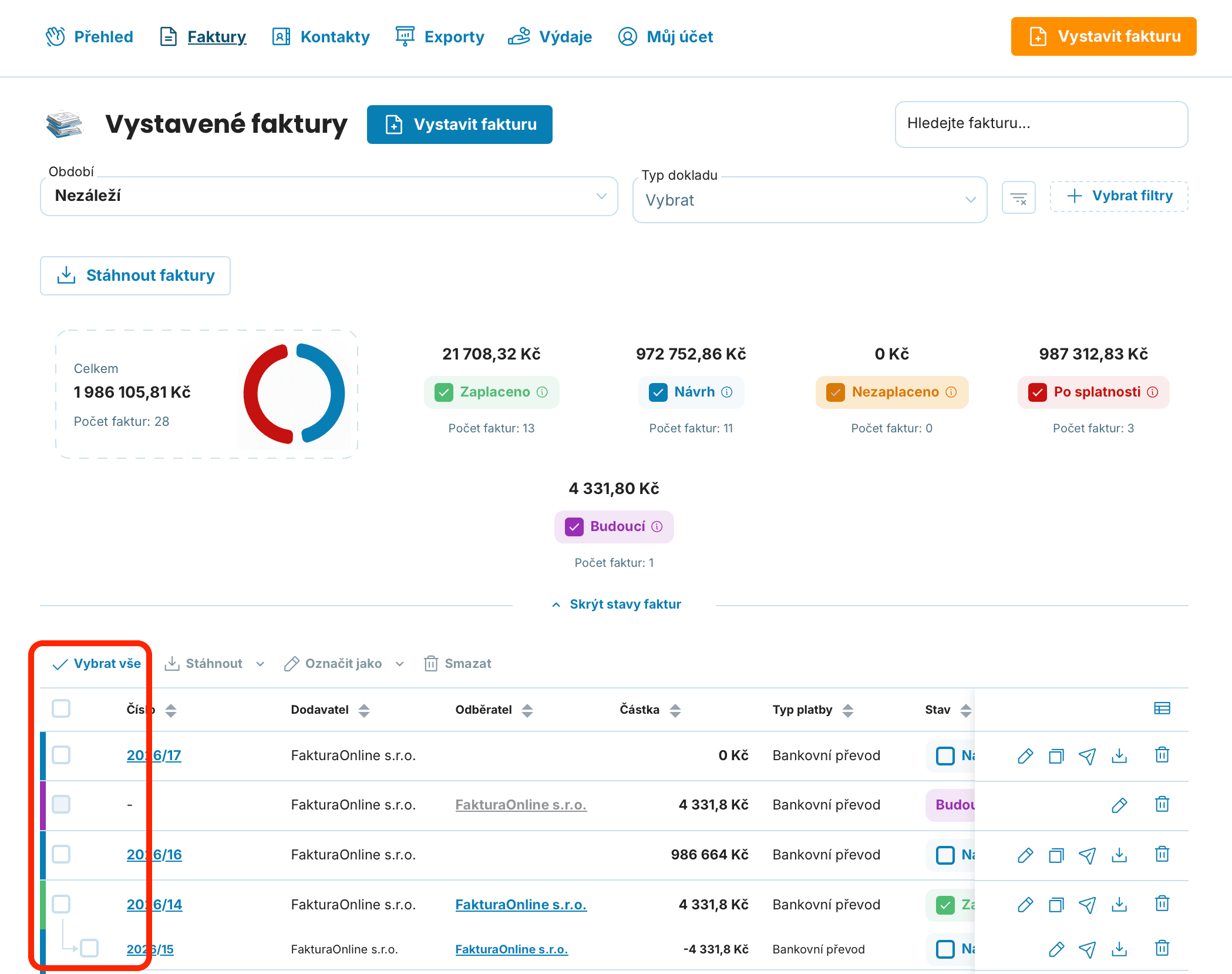
Task: Click the info icon beside Po splatnosti
Action: tap(1153, 392)
